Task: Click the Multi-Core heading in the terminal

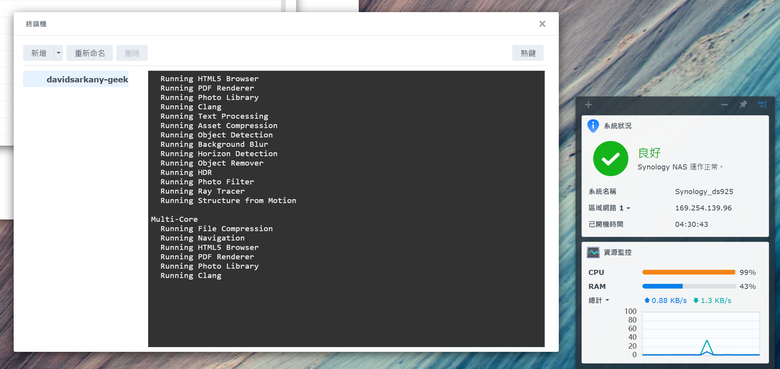Action: point(174,219)
